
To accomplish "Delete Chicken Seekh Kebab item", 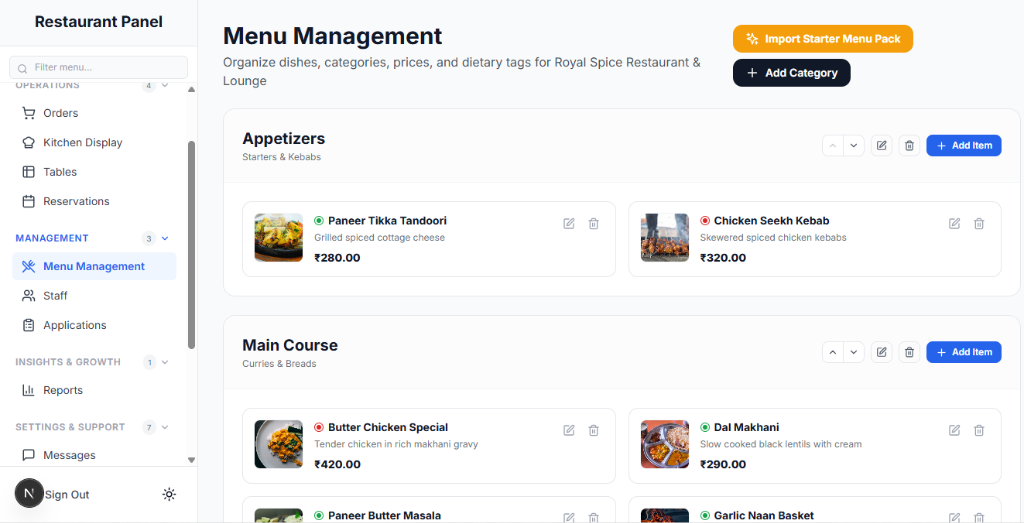I will [979, 223].
